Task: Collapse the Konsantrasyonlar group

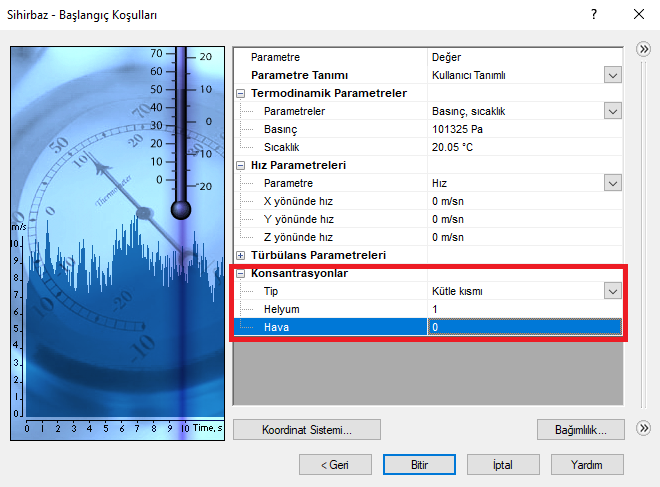Action: click(x=240, y=273)
